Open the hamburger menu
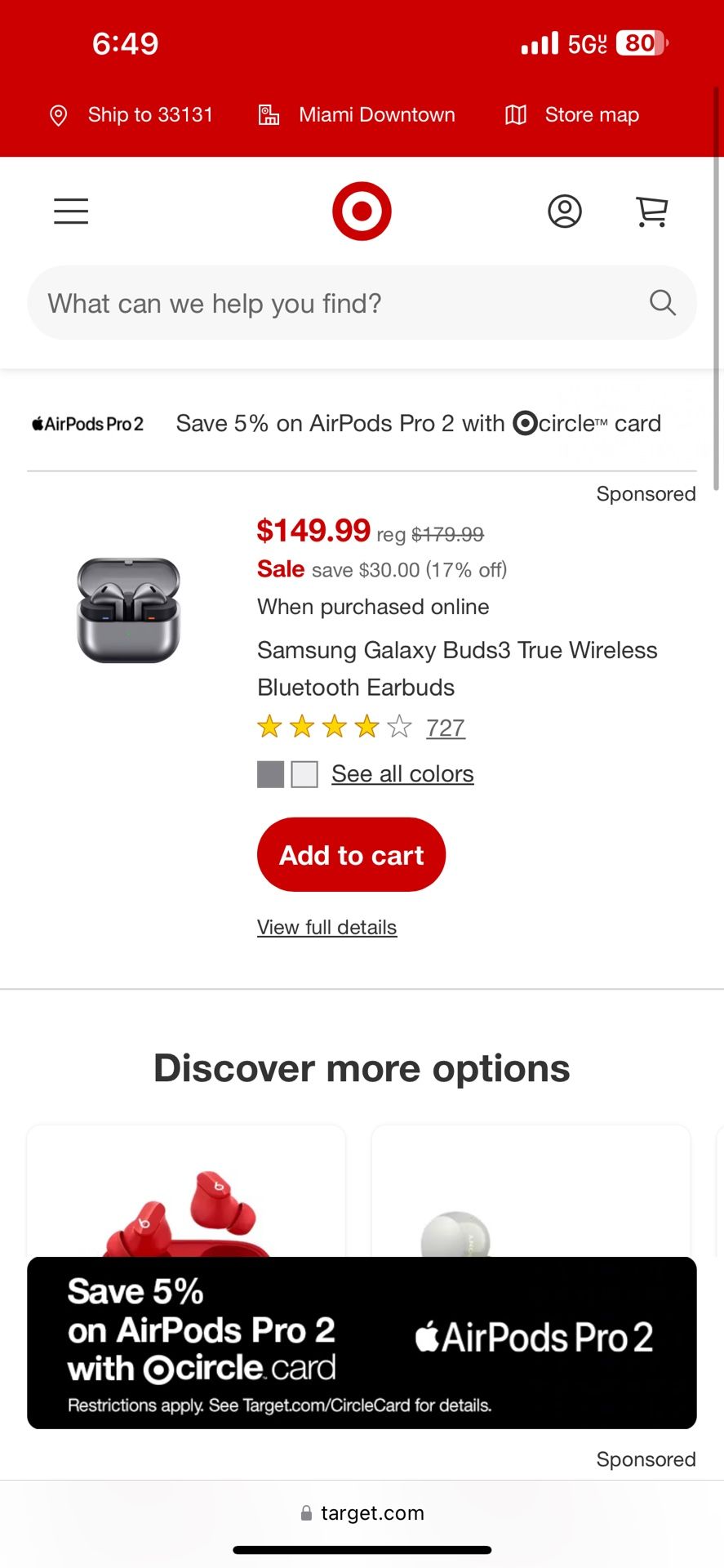Image resolution: width=724 pixels, height=1568 pixels. pyautogui.click(x=71, y=212)
